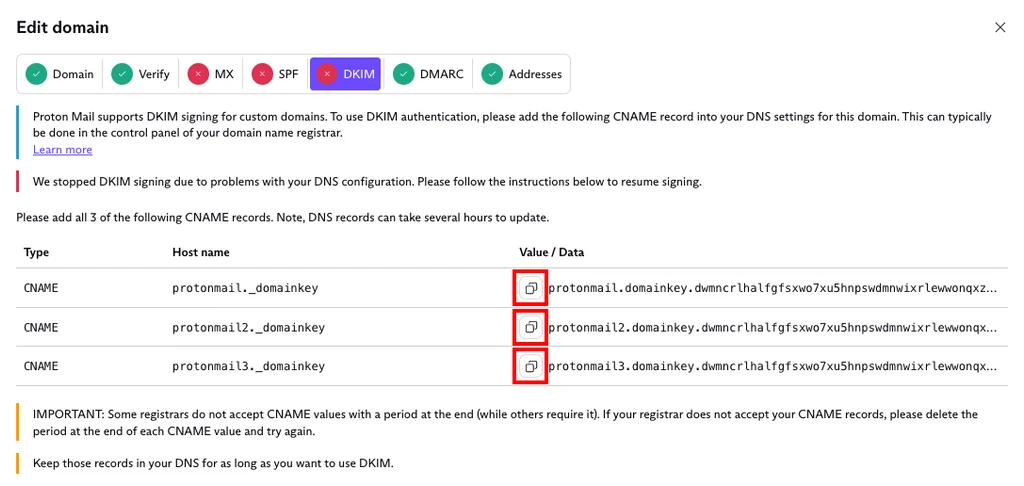Click the protonmail2.domainkey value text
The width and height of the screenshot is (1024, 486).
pyautogui.click(x=773, y=327)
